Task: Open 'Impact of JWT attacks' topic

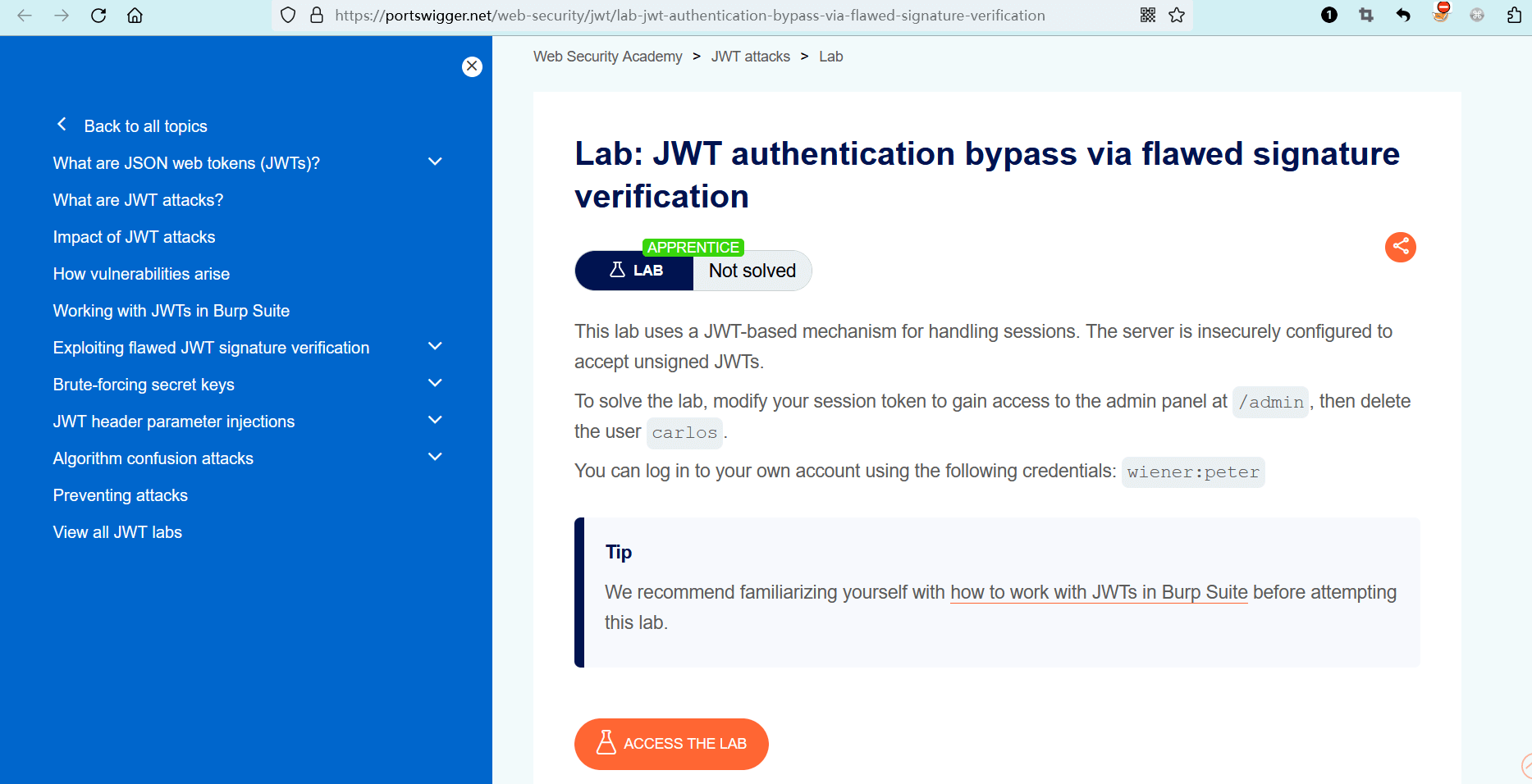Action: (x=134, y=237)
